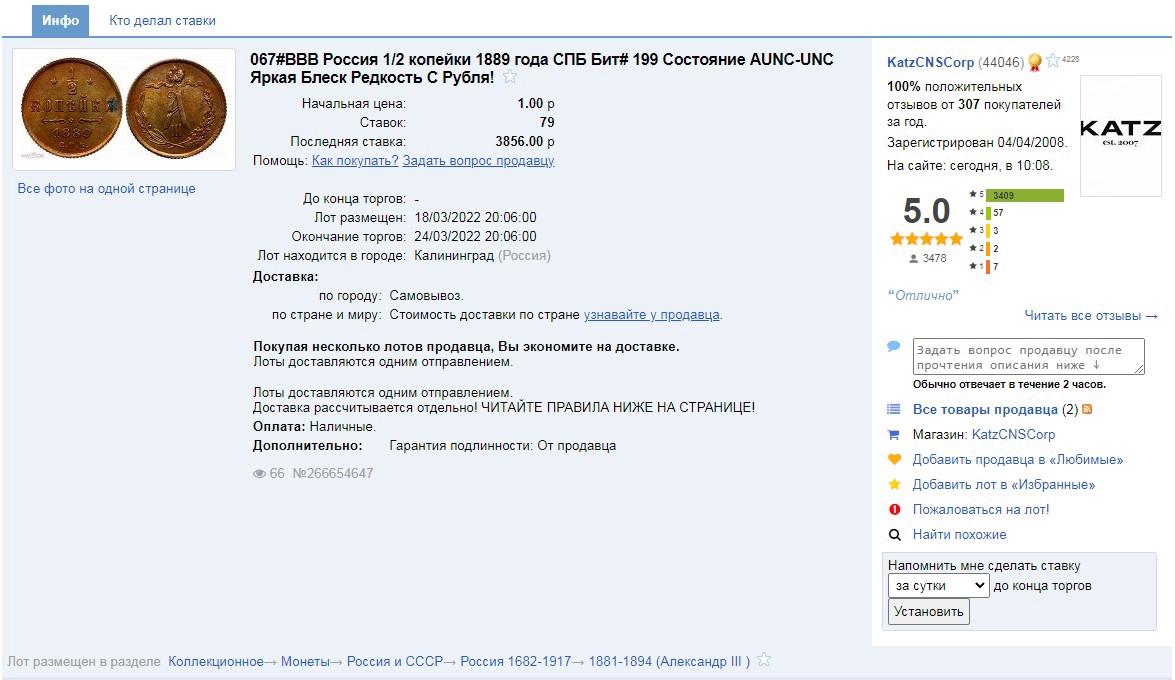Click the RSS feed icon beside seller items
Image resolution: width=1175 pixels, height=680 pixels.
point(1087,410)
